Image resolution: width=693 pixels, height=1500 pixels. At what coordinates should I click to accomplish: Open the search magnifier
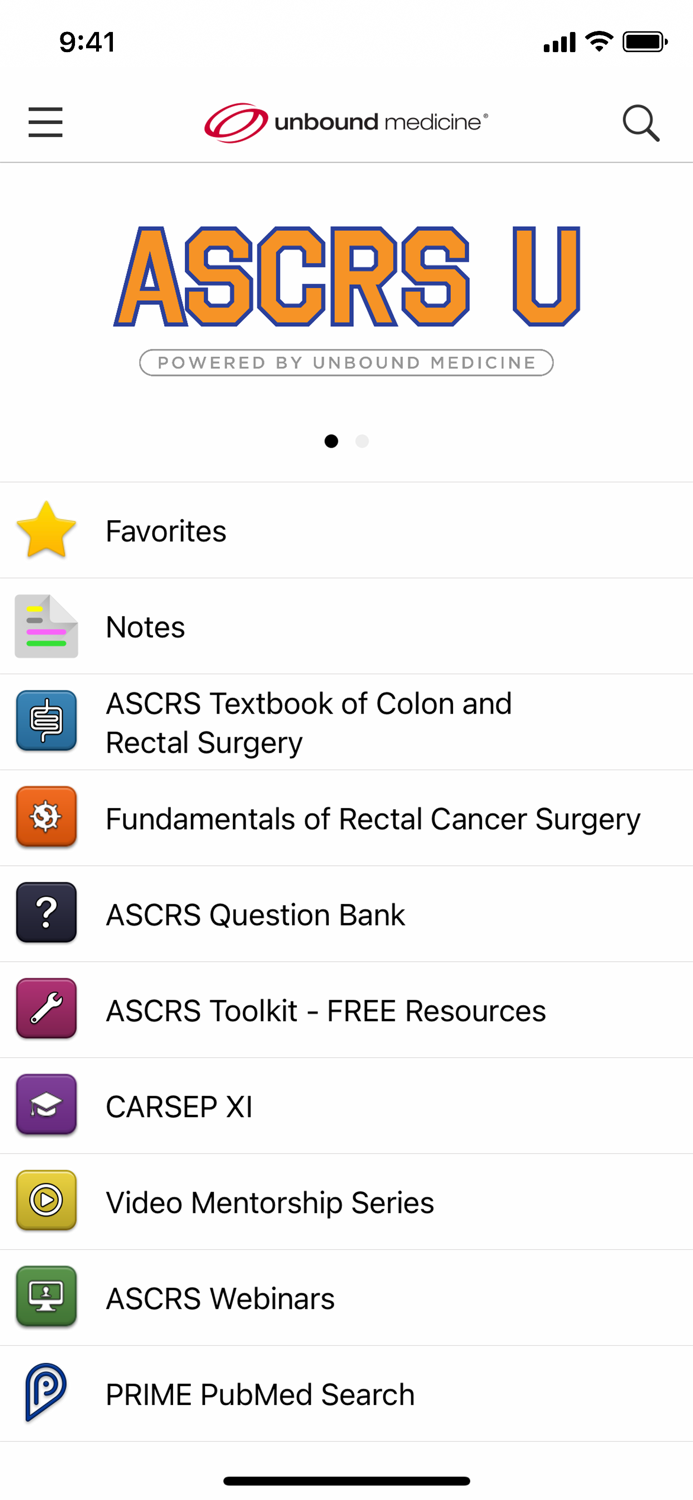tap(641, 122)
